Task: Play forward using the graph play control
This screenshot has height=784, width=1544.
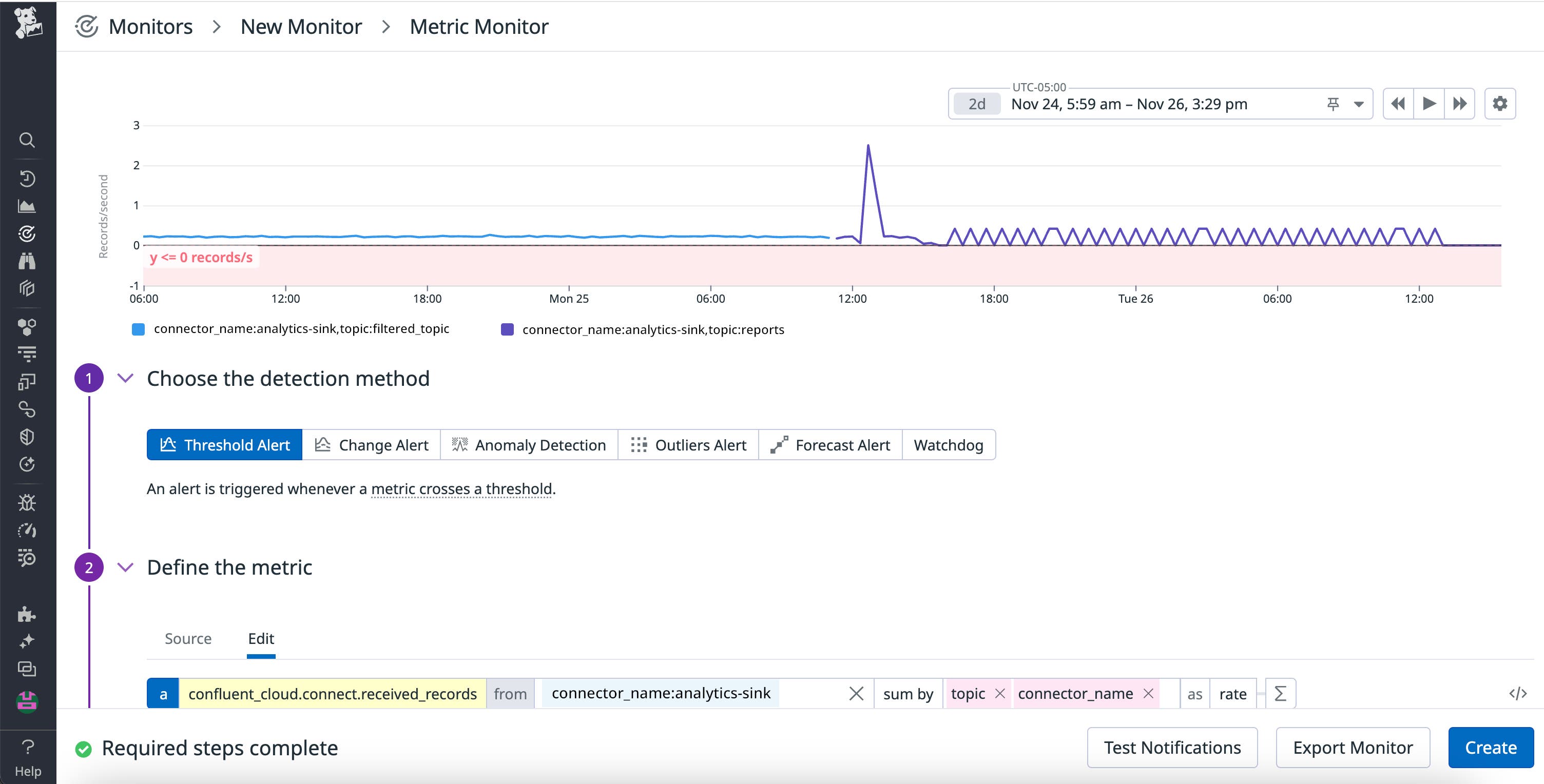Action: point(1429,103)
